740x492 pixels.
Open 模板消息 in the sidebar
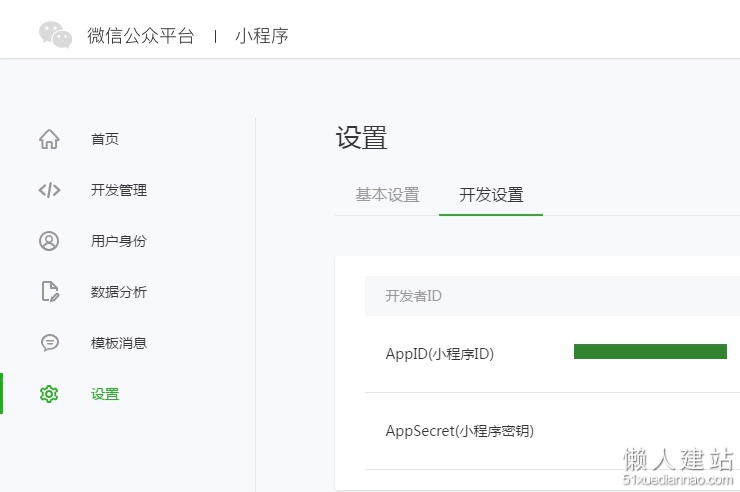[x=119, y=343]
